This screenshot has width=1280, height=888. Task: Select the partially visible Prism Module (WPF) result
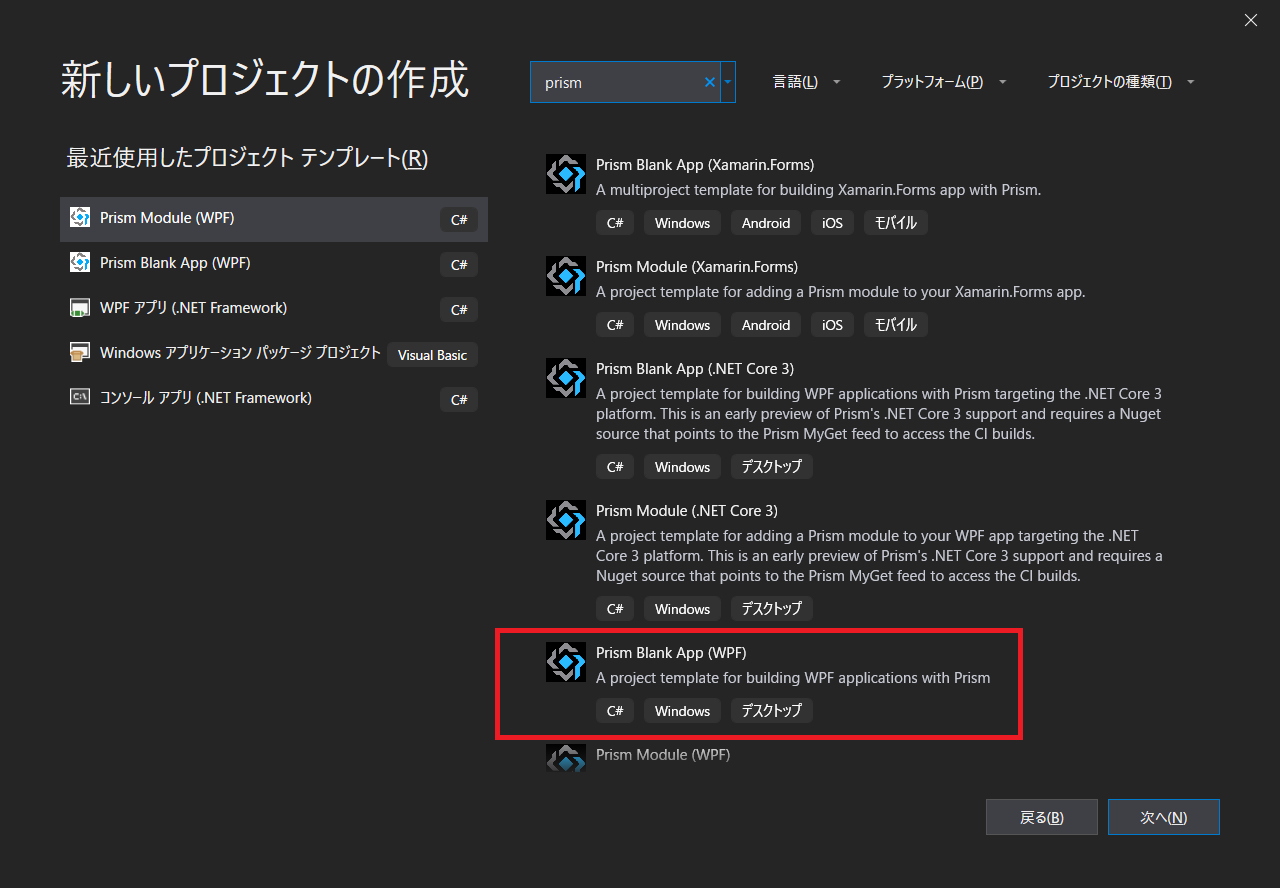pyautogui.click(x=663, y=756)
